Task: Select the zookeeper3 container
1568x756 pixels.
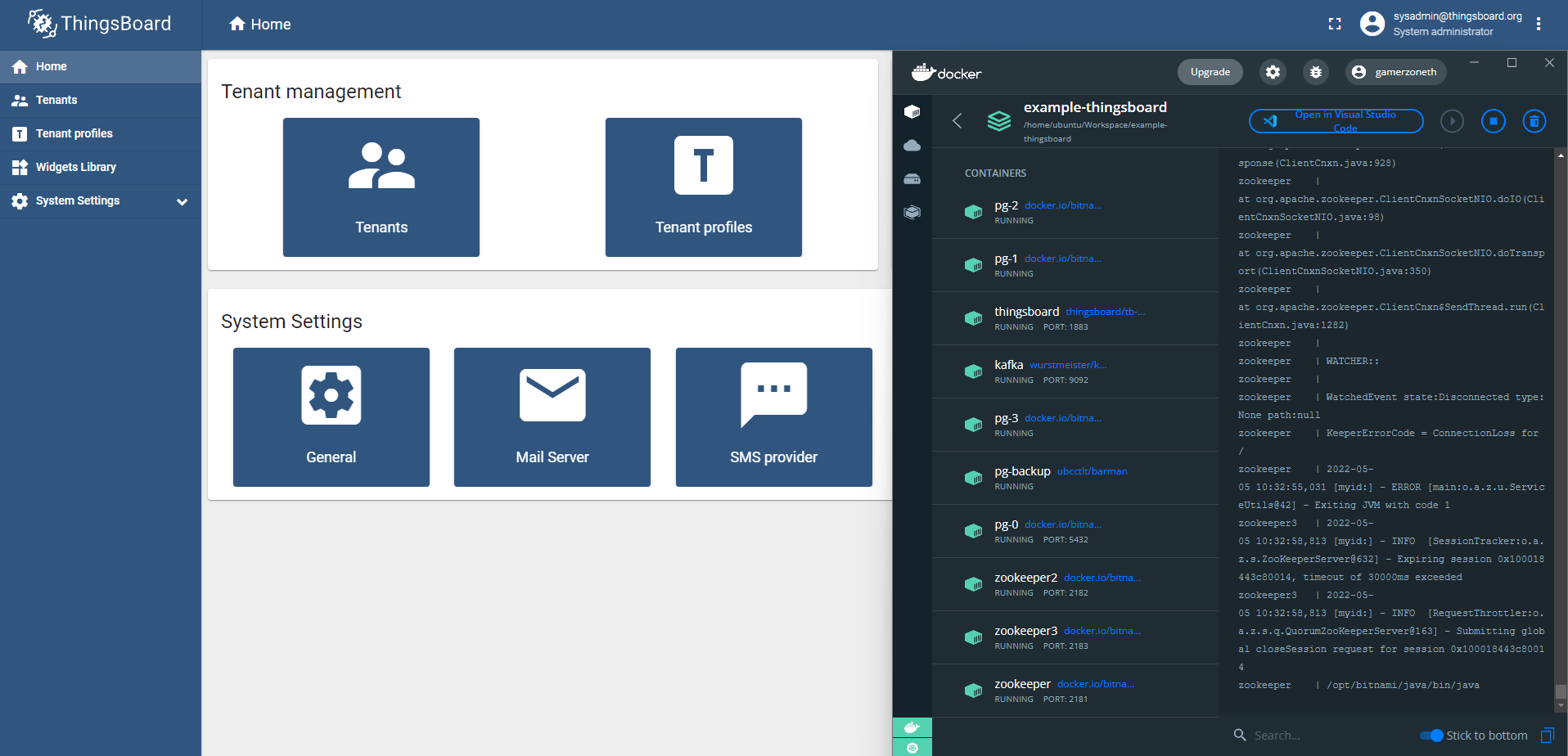Action: [1075, 637]
